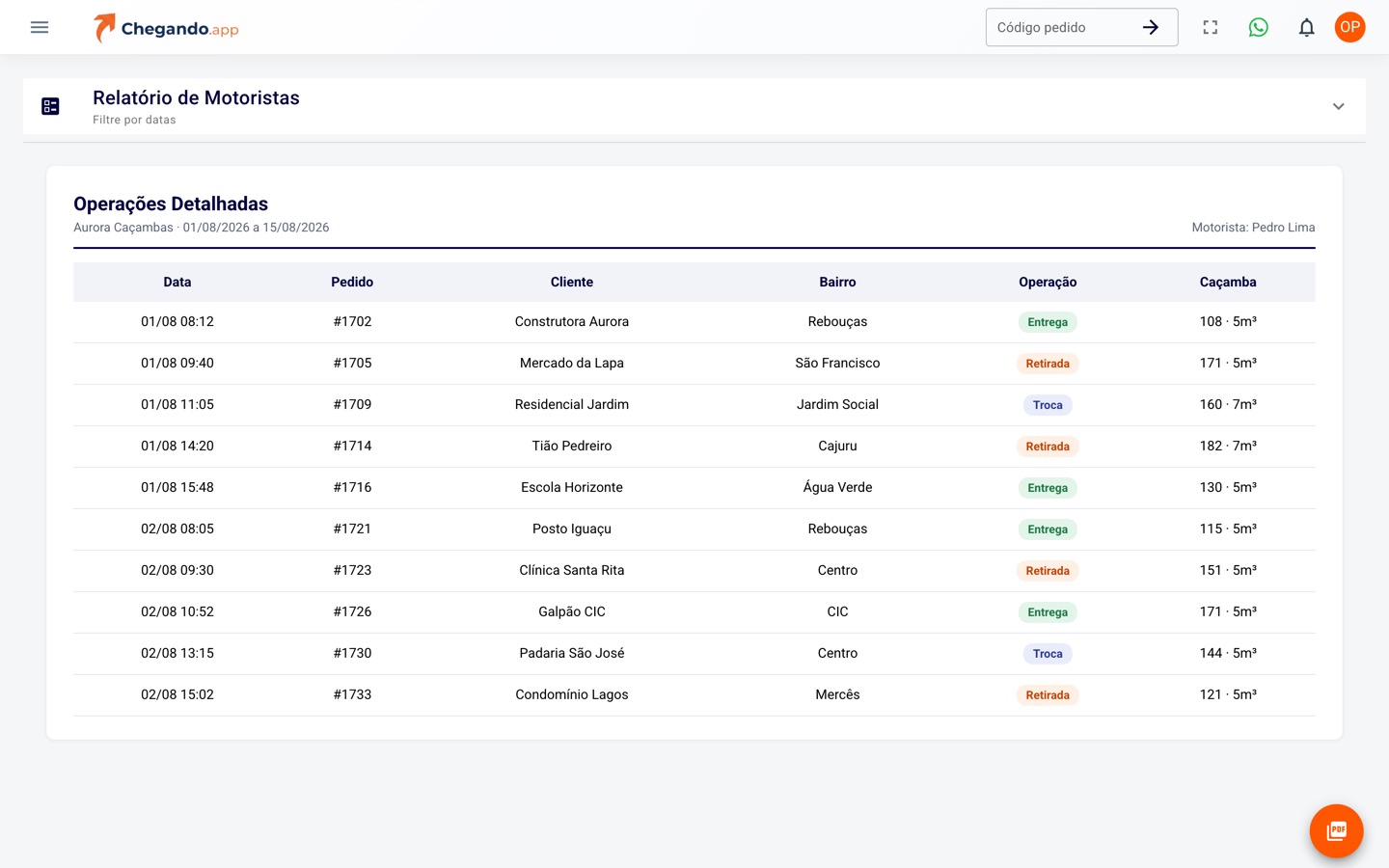The height and width of the screenshot is (868, 1389).
Task: Click client Galpão CIC
Action: [572, 611]
